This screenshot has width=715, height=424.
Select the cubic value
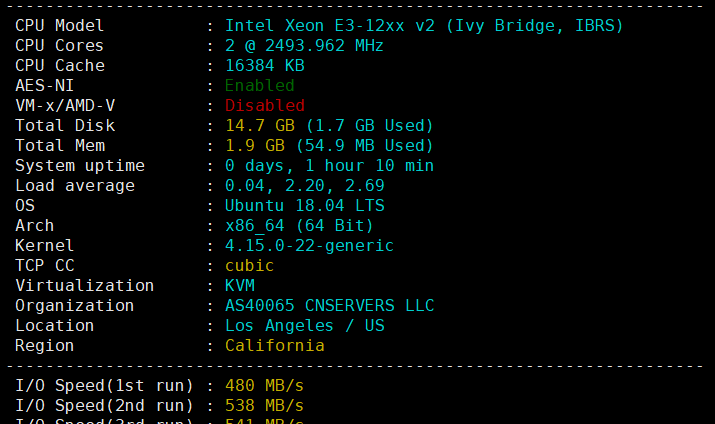tap(249, 266)
